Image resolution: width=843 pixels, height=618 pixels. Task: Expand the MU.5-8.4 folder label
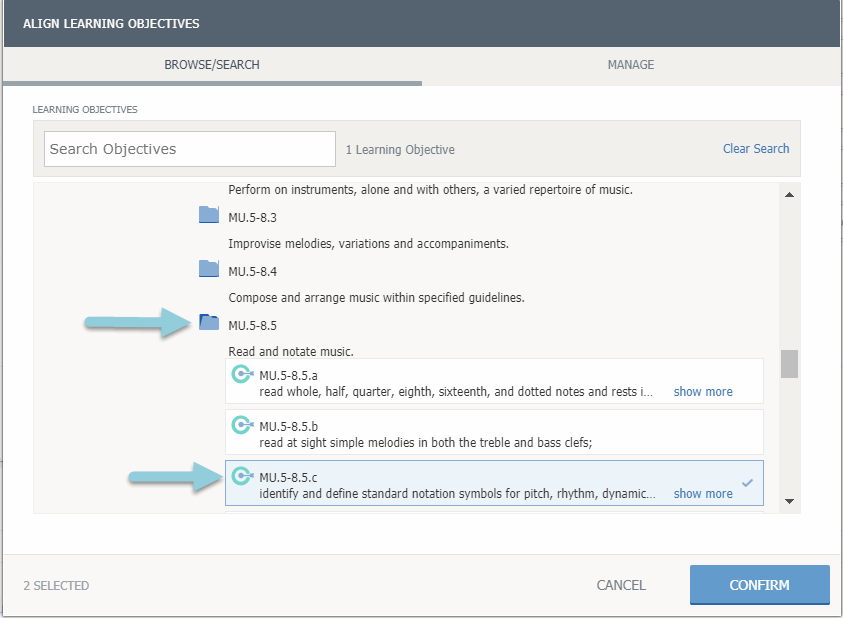coord(252,271)
